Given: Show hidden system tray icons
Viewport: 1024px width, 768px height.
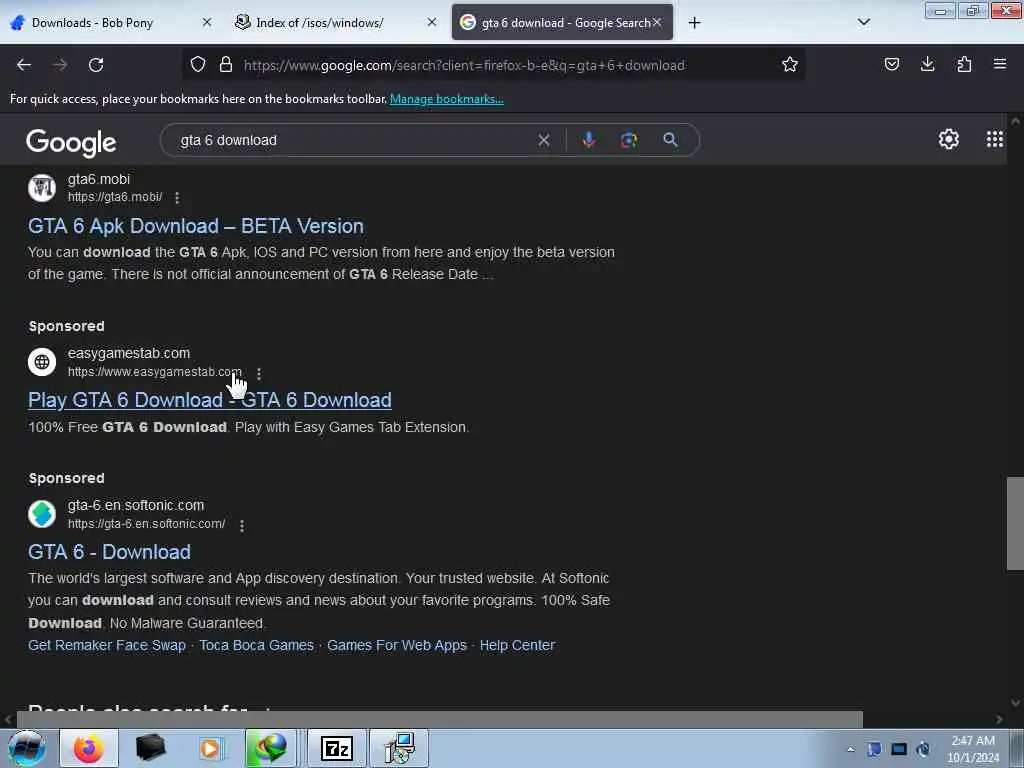Looking at the screenshot, I should [x=850, y=749].
